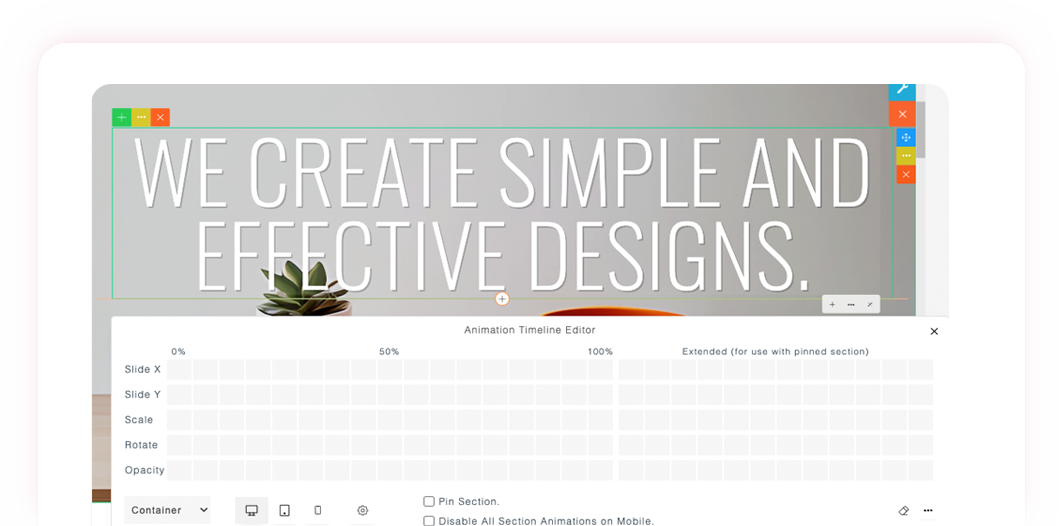This screenshot has height=526, width=1059.
Task: Open the three-dot menu beside the eraser
Action: 928,510
